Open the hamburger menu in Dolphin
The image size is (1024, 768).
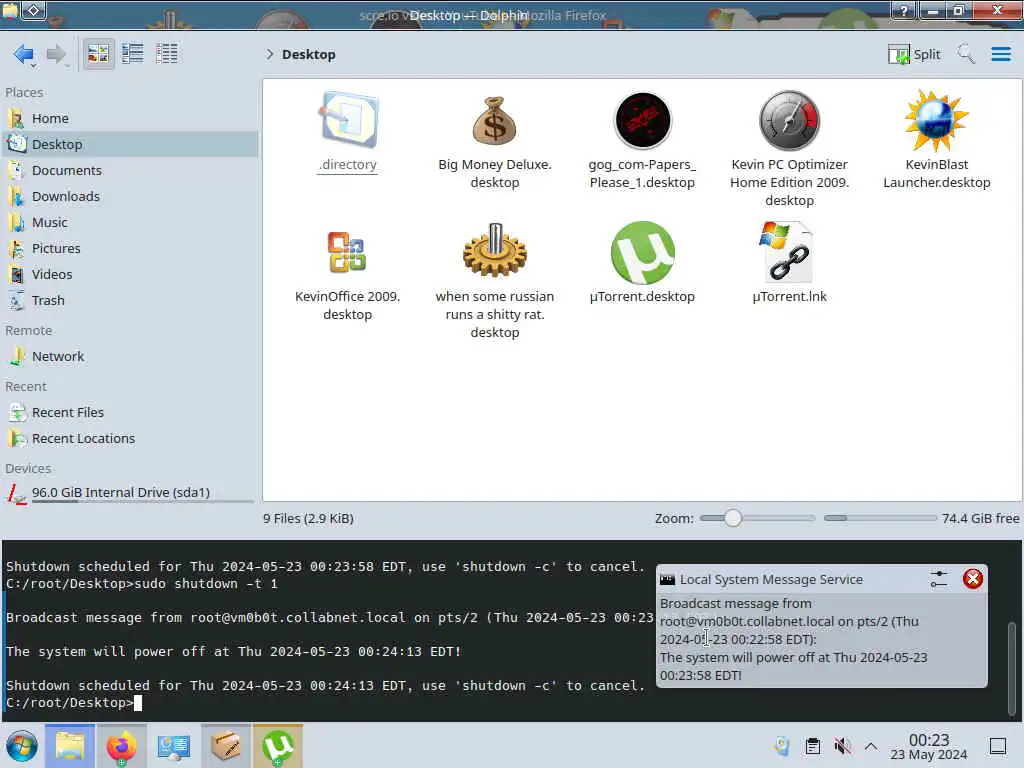(1000, 54)
